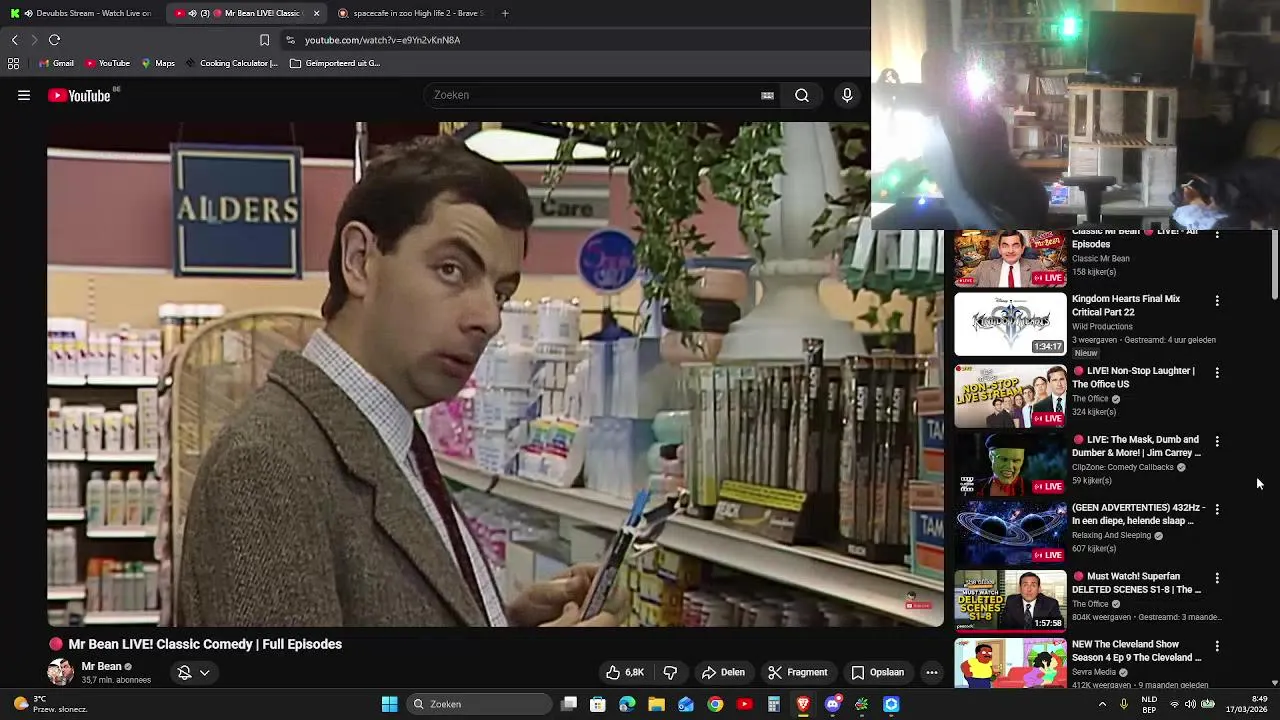The image size is (1280, 720).
Task: Open Gmail bookmark
Action: 56,63
